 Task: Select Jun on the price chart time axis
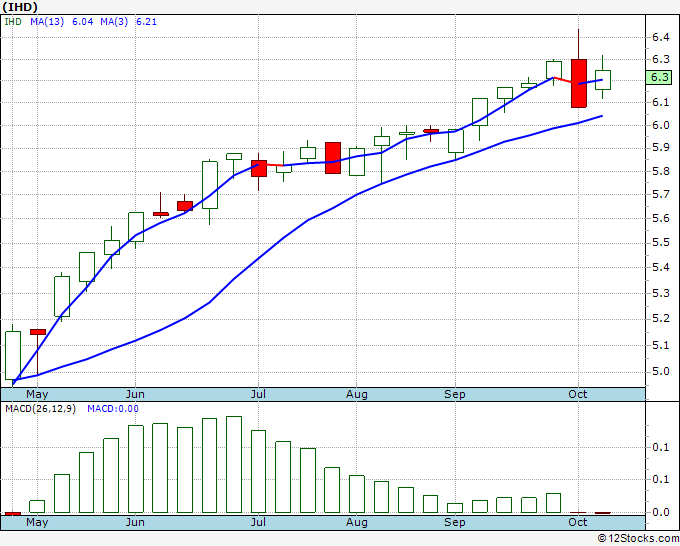[x=135, y=394]
